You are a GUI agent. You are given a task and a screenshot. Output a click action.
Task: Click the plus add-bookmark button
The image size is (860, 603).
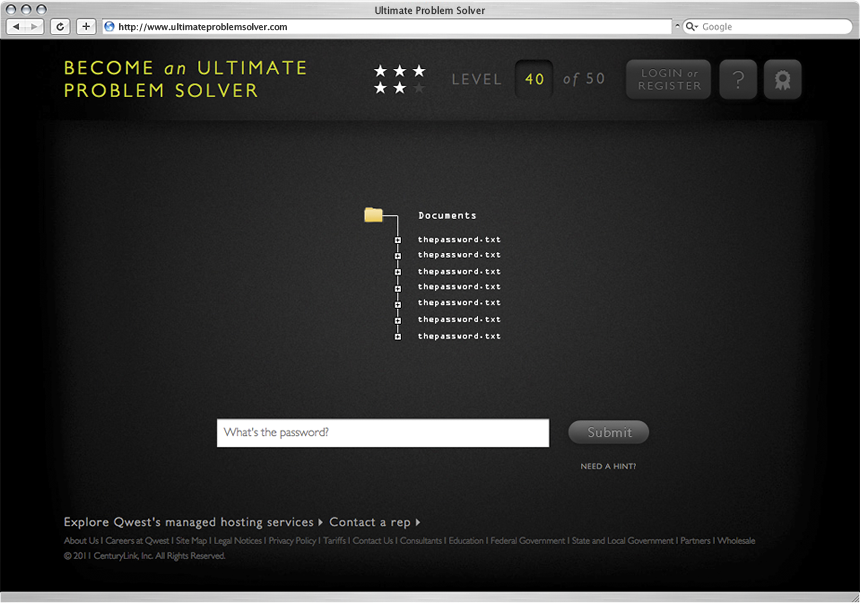(x=86, y=26)
